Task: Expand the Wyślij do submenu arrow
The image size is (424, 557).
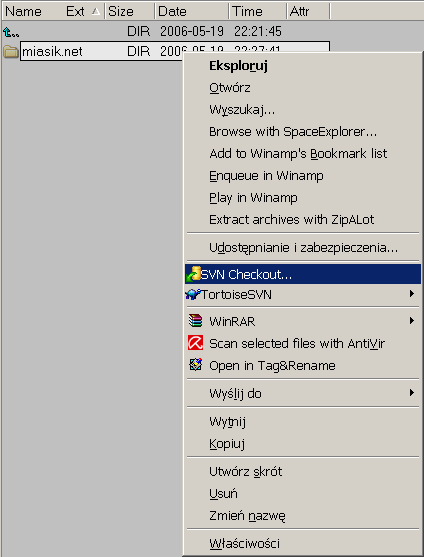Action: click(x=412, y=393)
